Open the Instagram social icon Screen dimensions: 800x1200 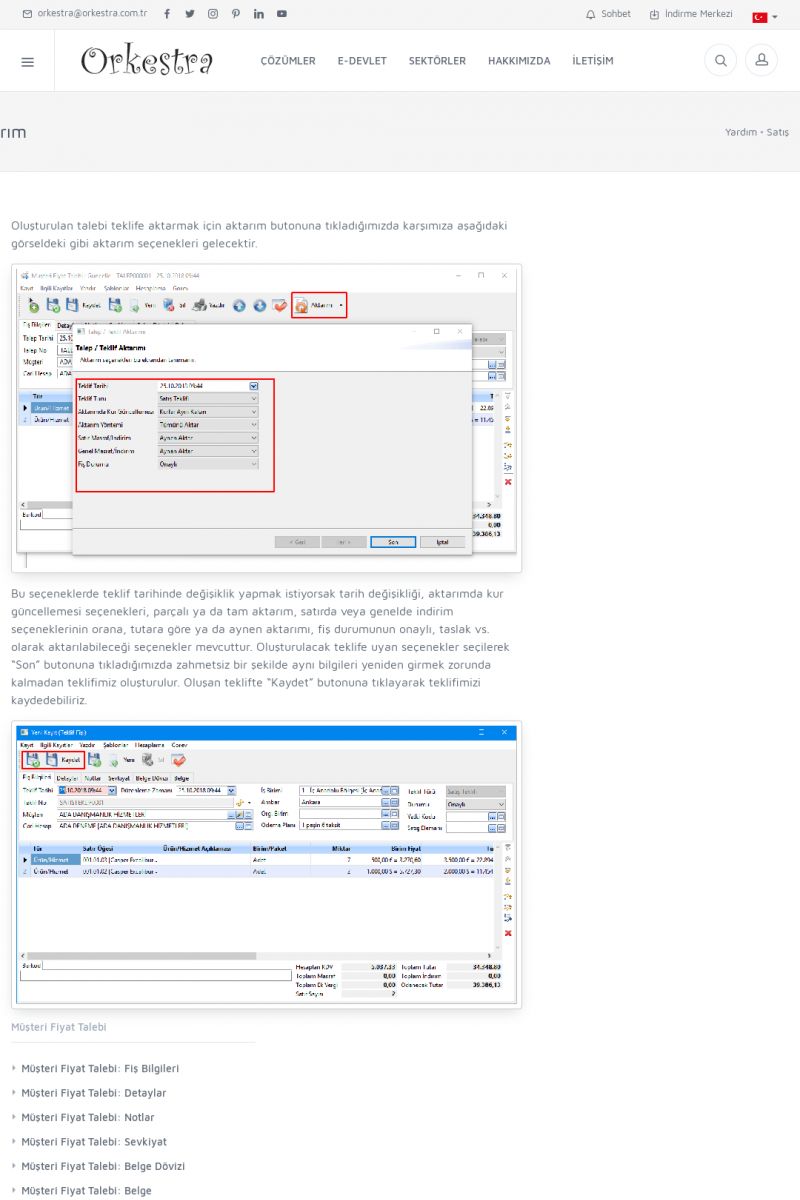213,14
